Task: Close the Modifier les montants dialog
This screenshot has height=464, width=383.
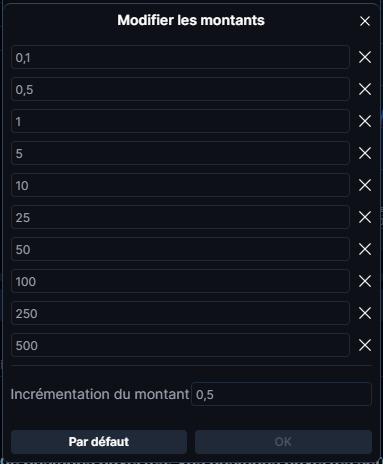Action: [365, 21]
